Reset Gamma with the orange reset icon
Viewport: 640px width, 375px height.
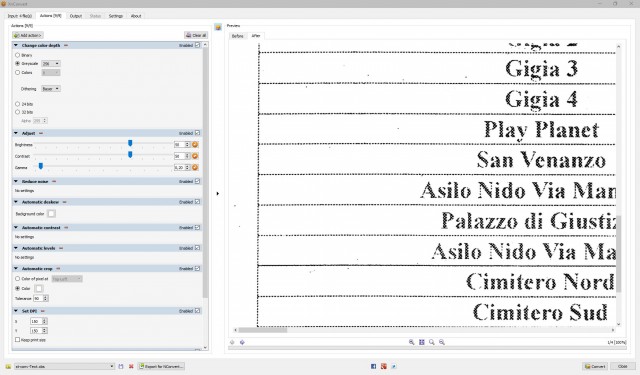tap(195, 167)
